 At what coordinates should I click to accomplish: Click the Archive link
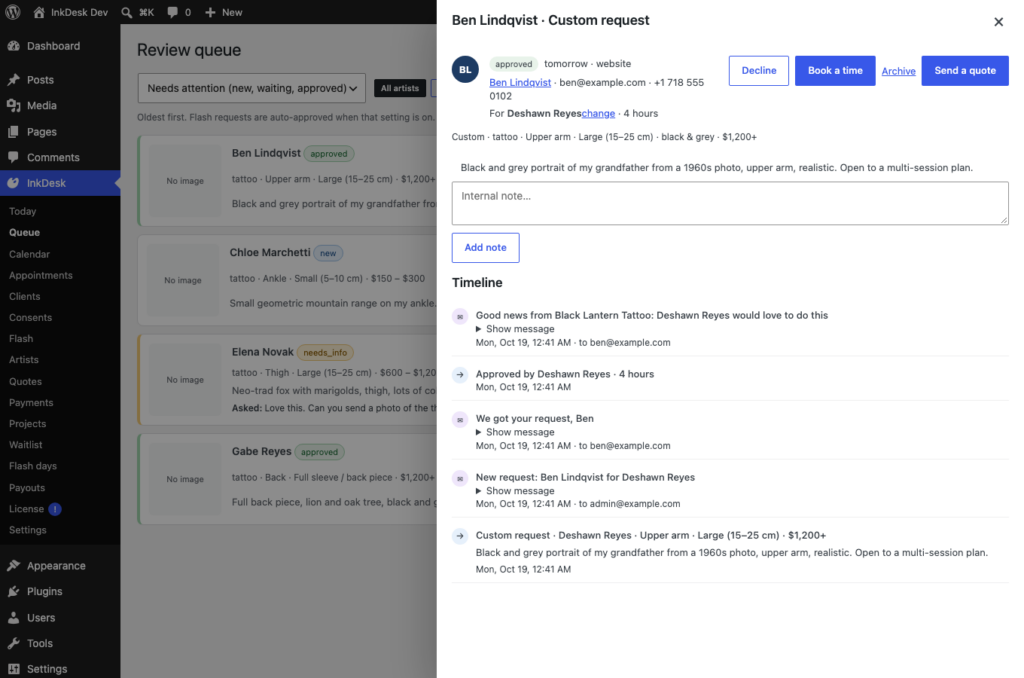click(x=898, y=71)
